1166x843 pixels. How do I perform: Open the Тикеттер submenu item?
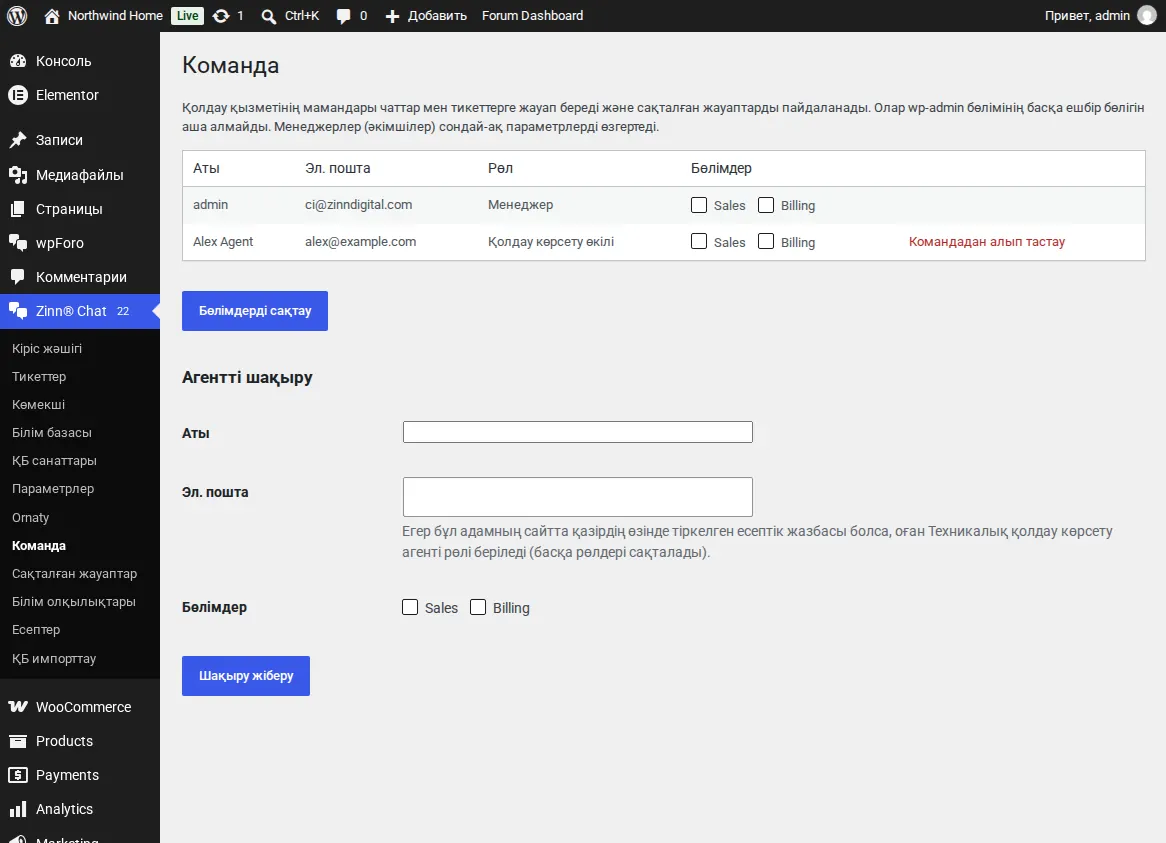39,377
